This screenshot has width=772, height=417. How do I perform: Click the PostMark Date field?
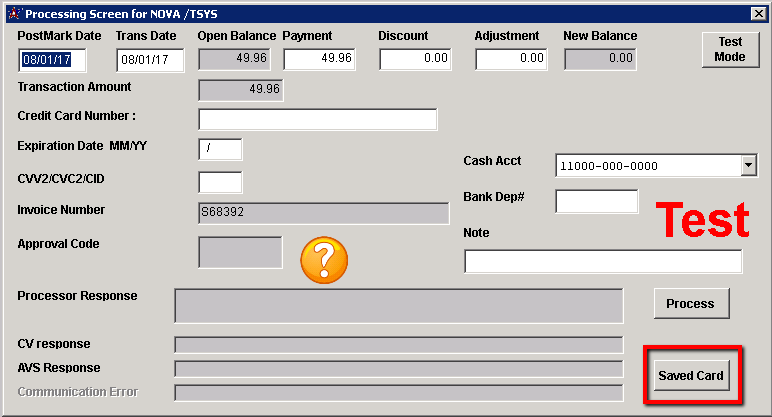pyautogui.click(x=52, y=59)
